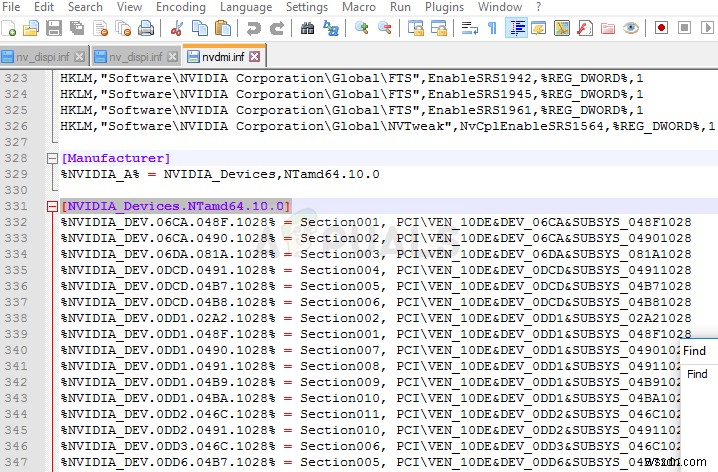Open the Macro menu
718x472 pixels.
pos(359,7)
